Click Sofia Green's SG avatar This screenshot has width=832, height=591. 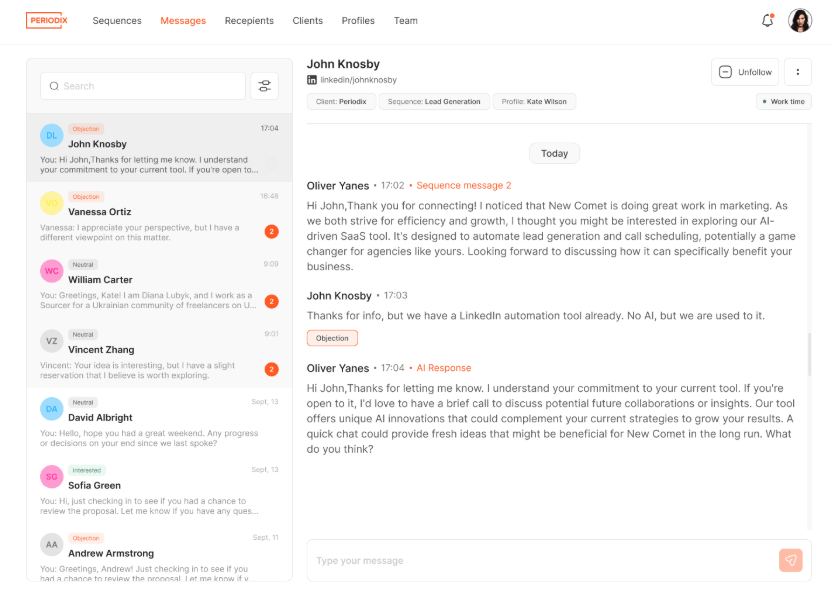51,477
